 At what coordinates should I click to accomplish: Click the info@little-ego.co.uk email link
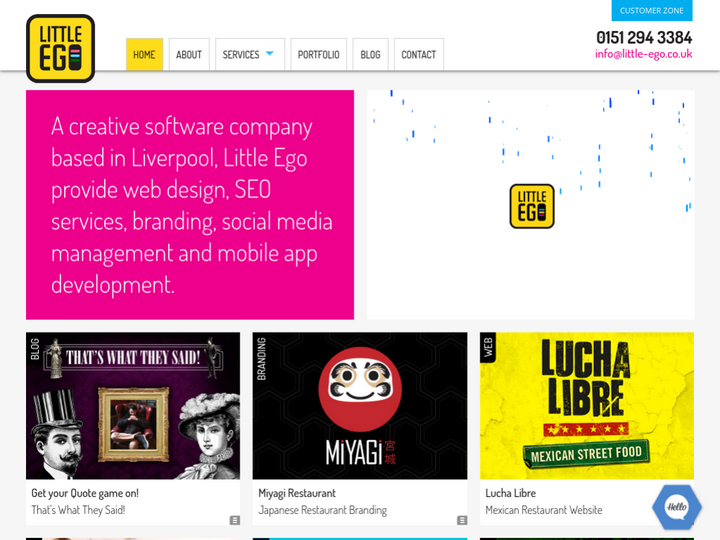tap(643, 55)
